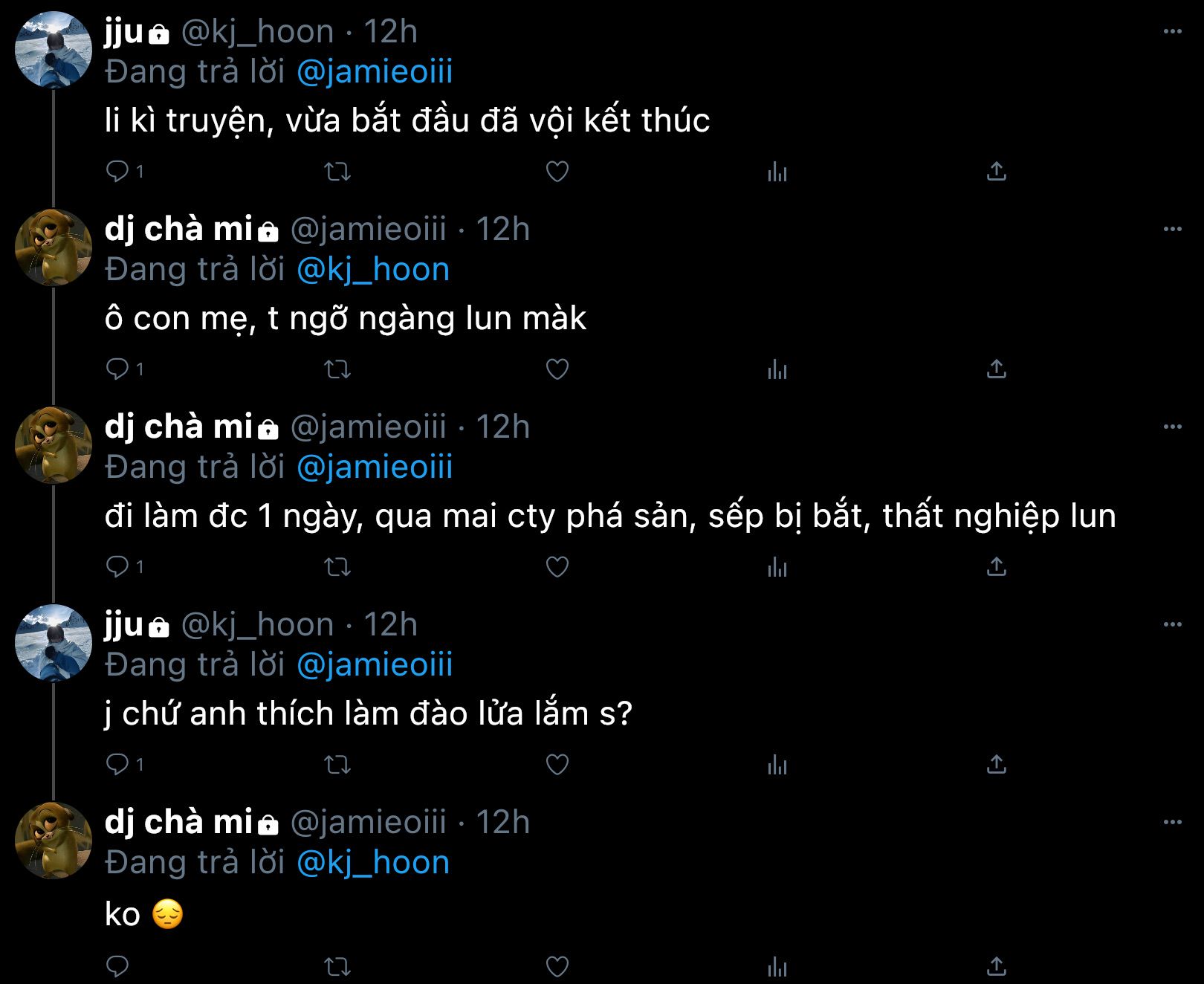1204x984 pixels.
Task: Open more options on the "ko" tweet
Action: pos(1172,822)
